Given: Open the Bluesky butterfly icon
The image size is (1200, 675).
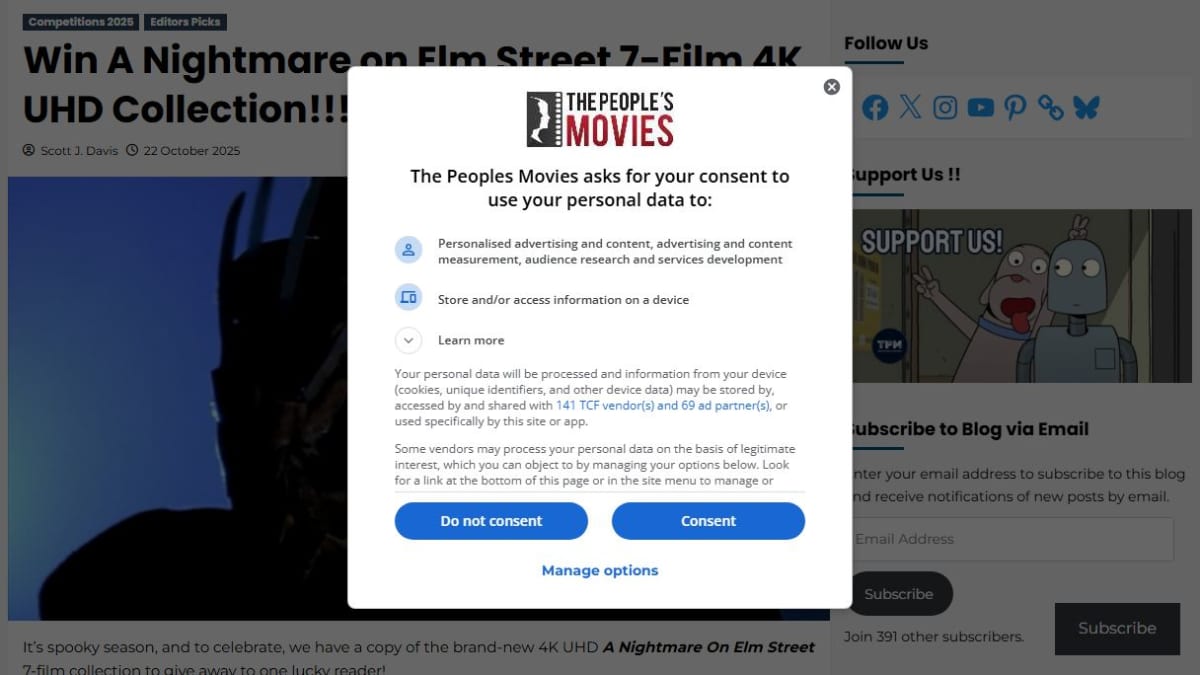Looking at the screenshot, I should point(1086,107).
